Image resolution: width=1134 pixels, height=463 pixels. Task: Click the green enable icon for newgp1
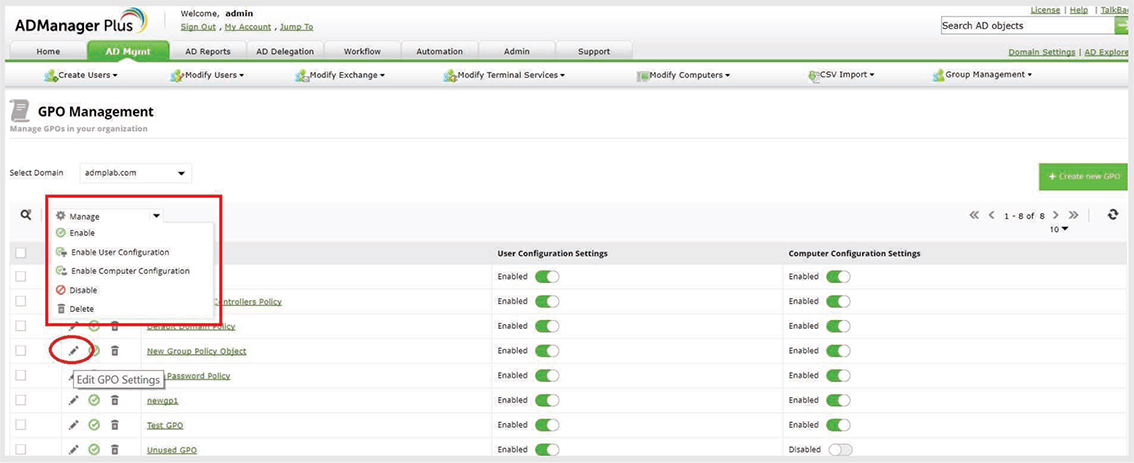point(94,400)
